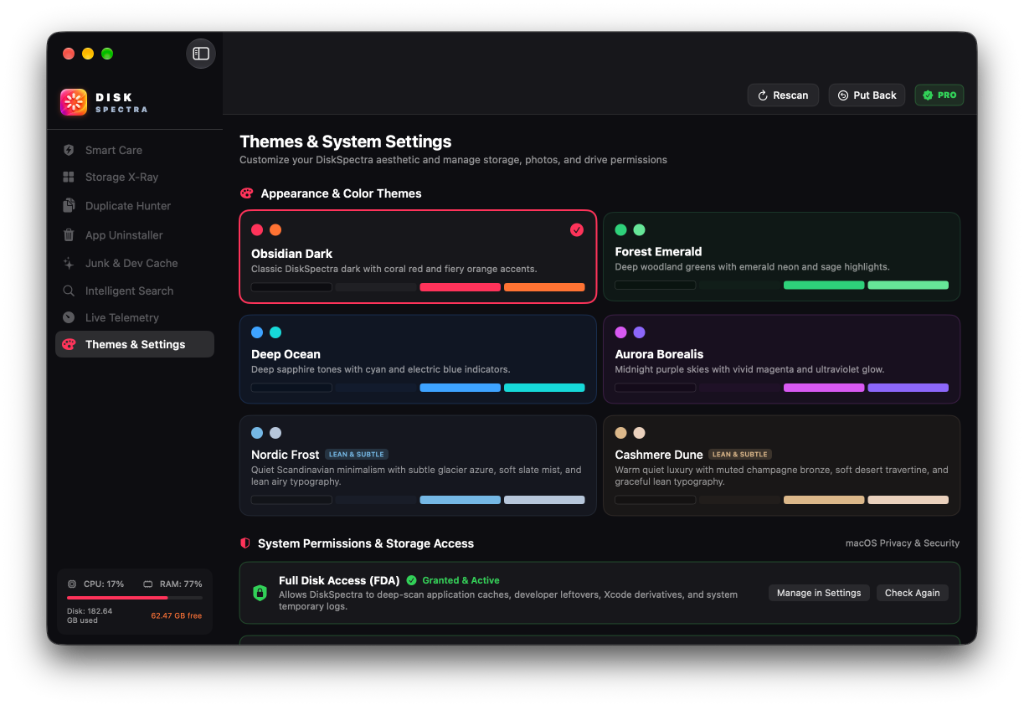This screenshot has height=706, width=1024.
Task: Open Intelligent Search
Action: [135, 291]
